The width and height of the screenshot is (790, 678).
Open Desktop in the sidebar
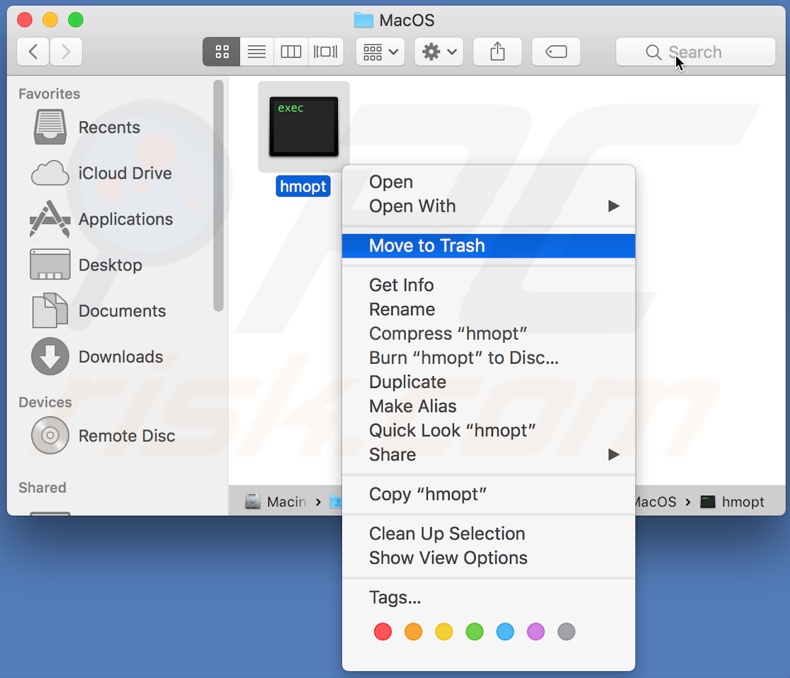(x=109, y=265)
